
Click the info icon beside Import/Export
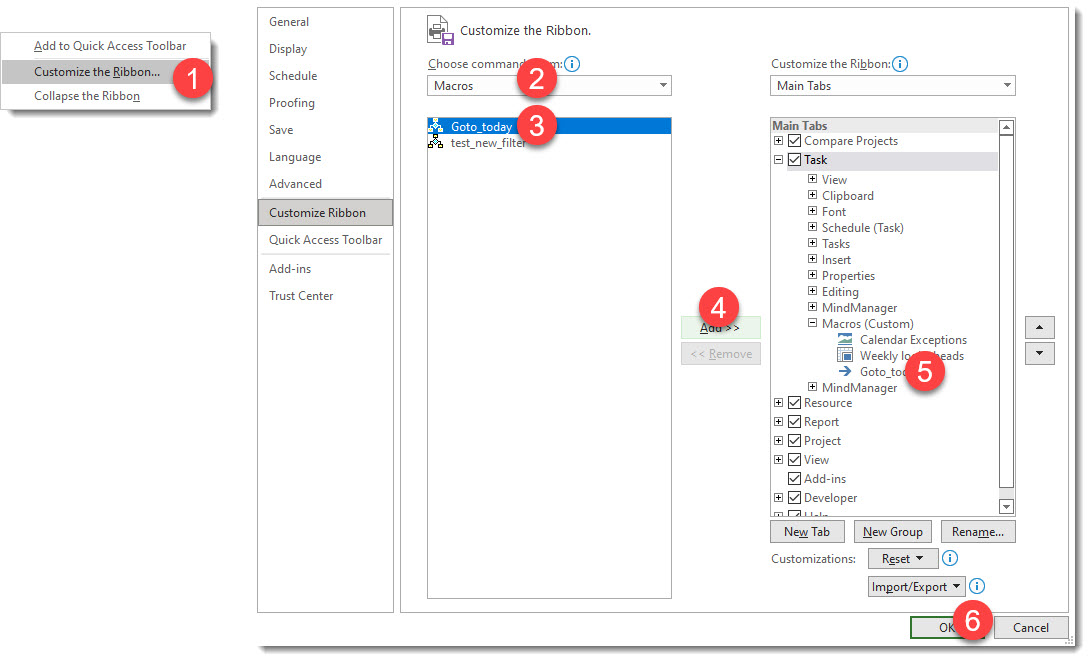coord(977,586)
